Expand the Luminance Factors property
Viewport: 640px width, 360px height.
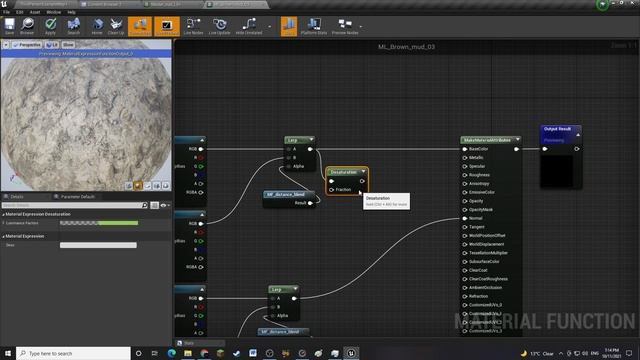[x=3, y=223]
